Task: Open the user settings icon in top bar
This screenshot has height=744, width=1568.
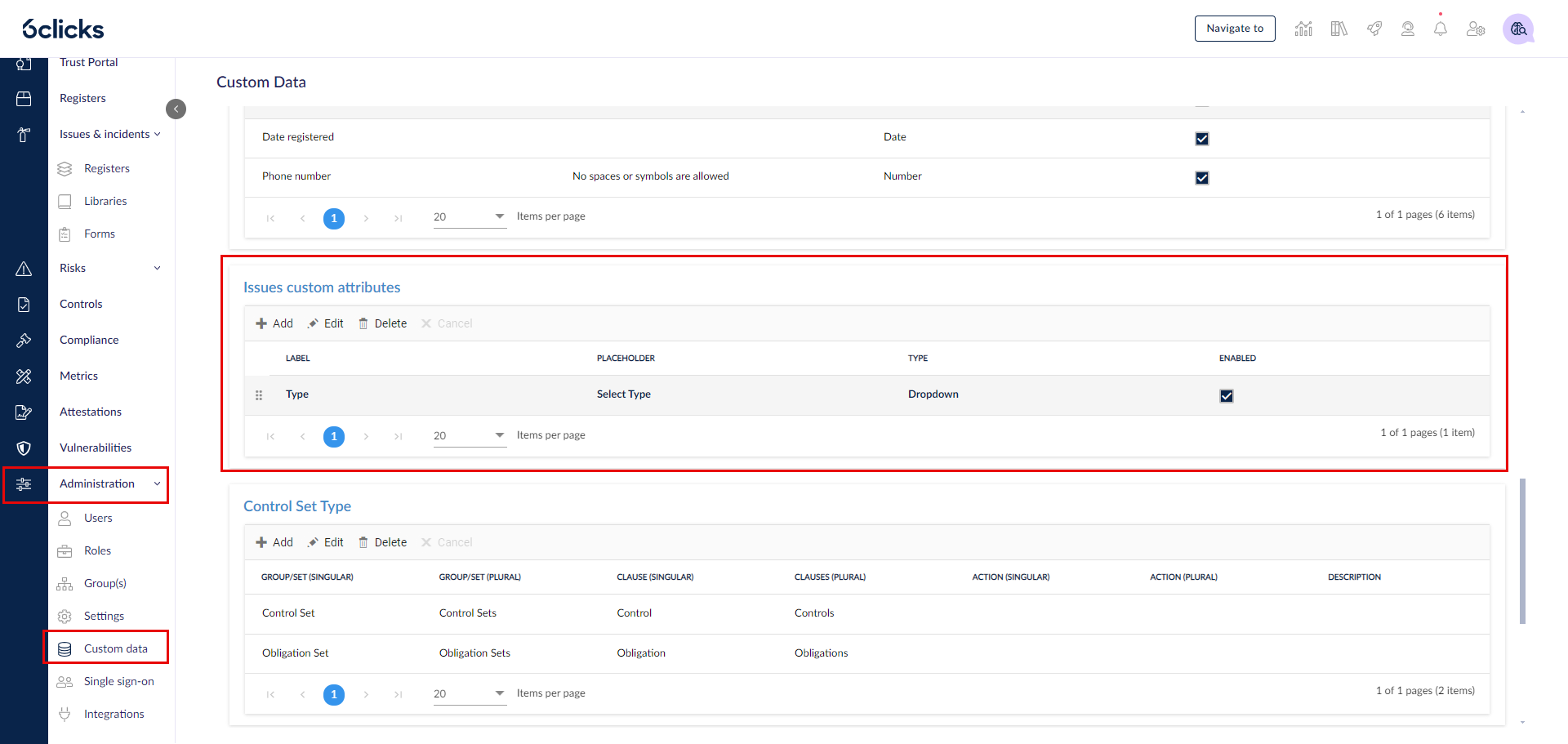Action: coord(1476,28)
